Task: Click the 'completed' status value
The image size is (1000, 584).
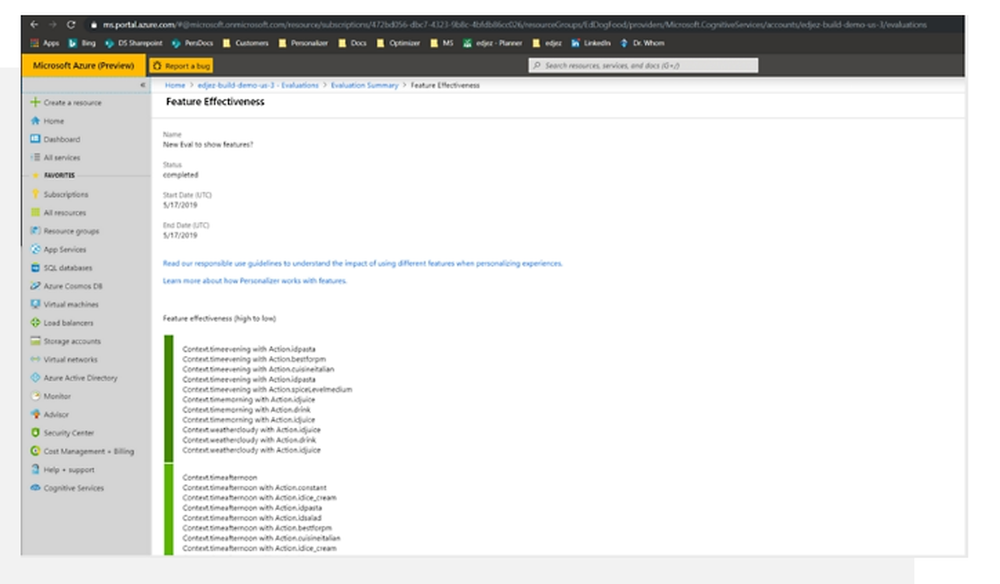Action: pos(180,175)
